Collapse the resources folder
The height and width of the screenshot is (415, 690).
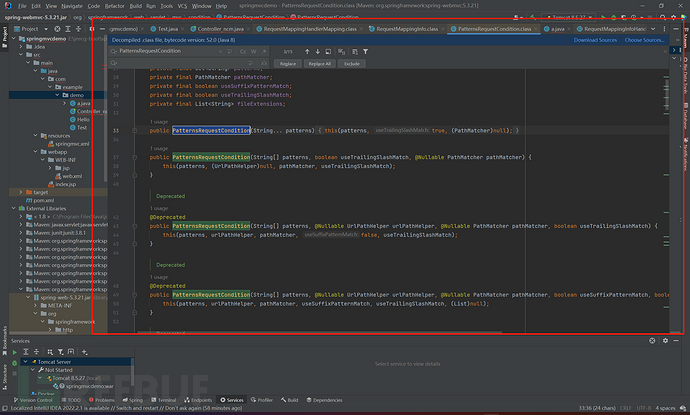(x=35, y=136)
